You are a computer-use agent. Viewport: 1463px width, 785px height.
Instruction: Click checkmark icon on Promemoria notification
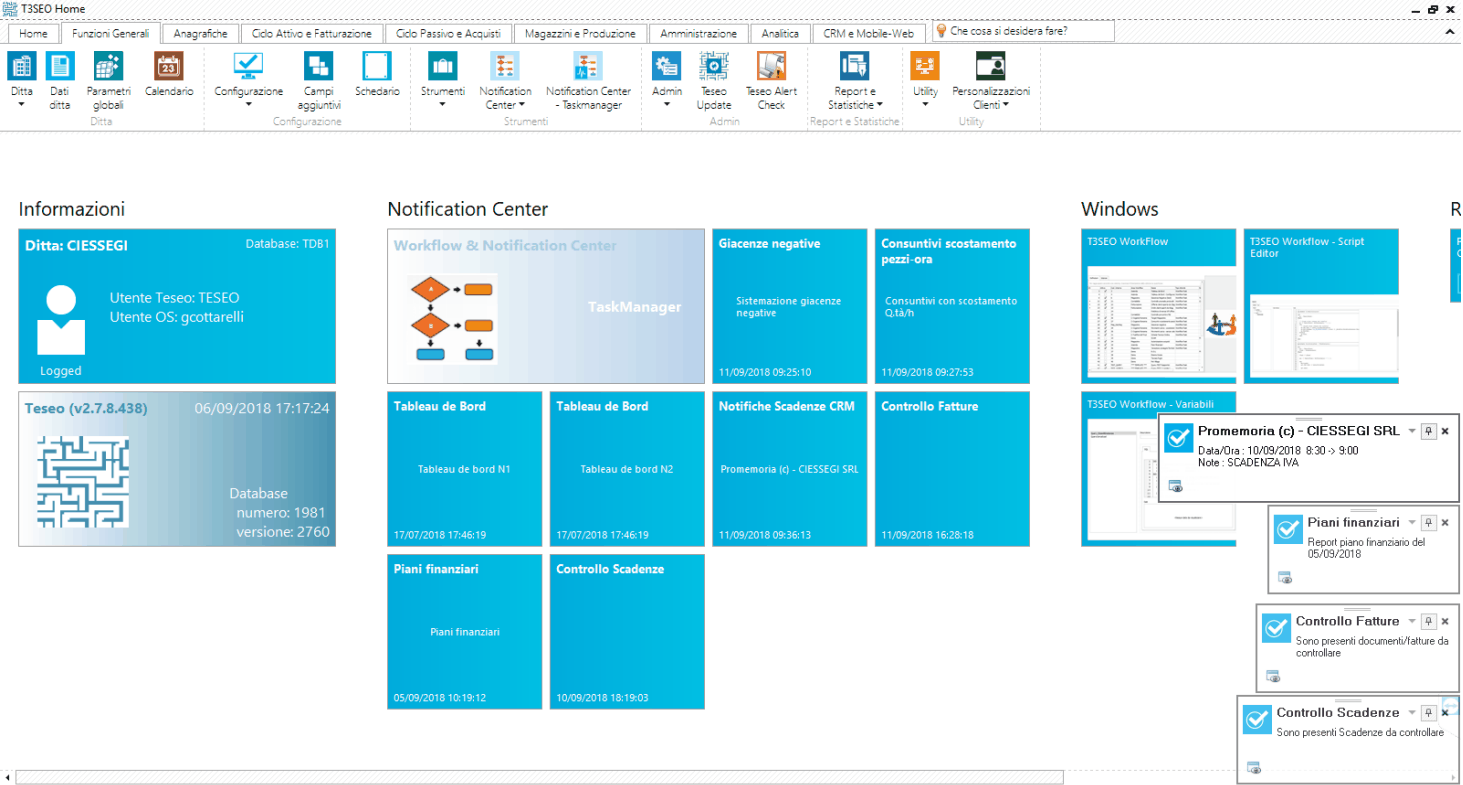tap(1179, 438)
